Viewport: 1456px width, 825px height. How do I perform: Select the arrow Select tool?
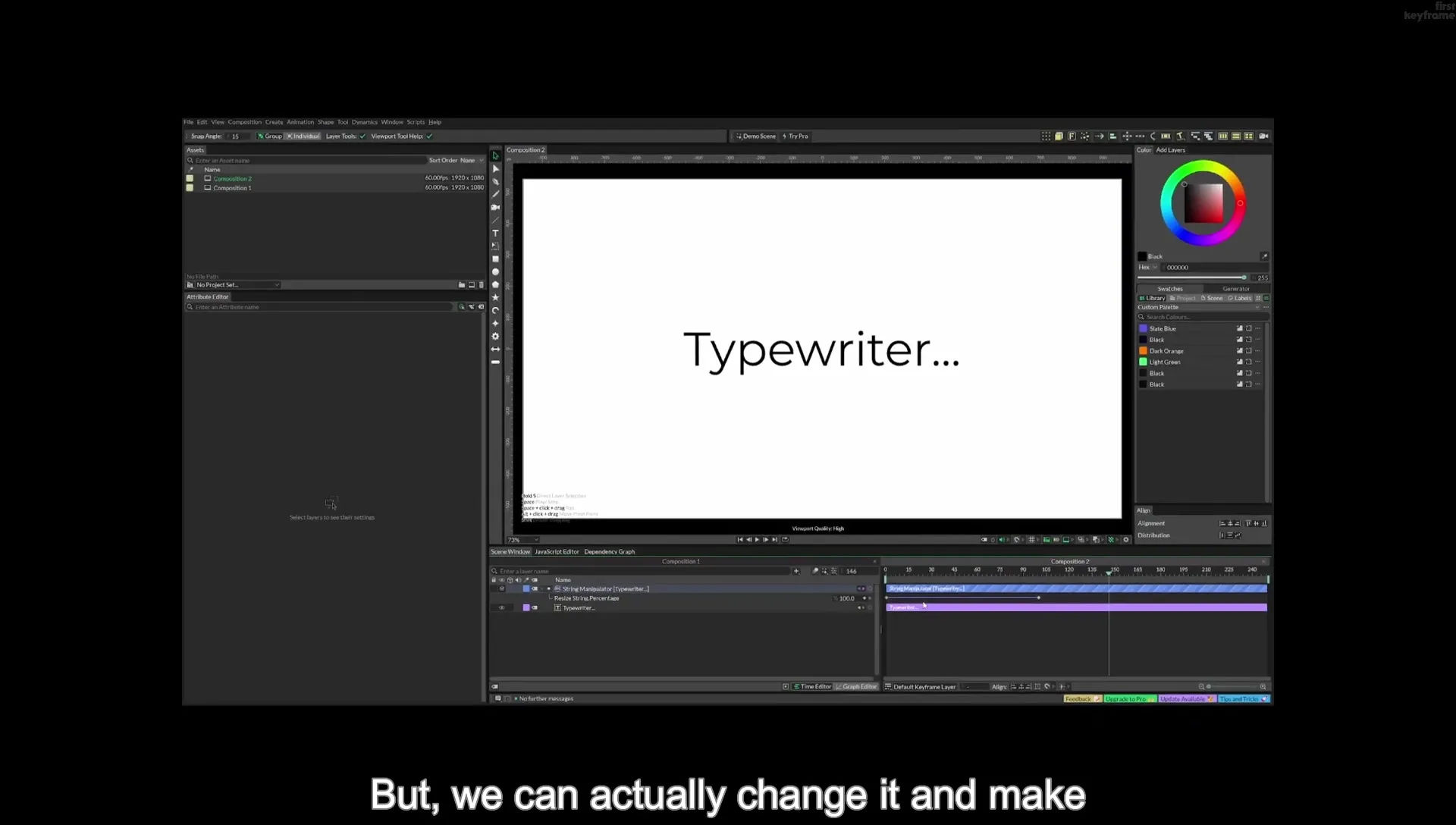tap(495, 155)
